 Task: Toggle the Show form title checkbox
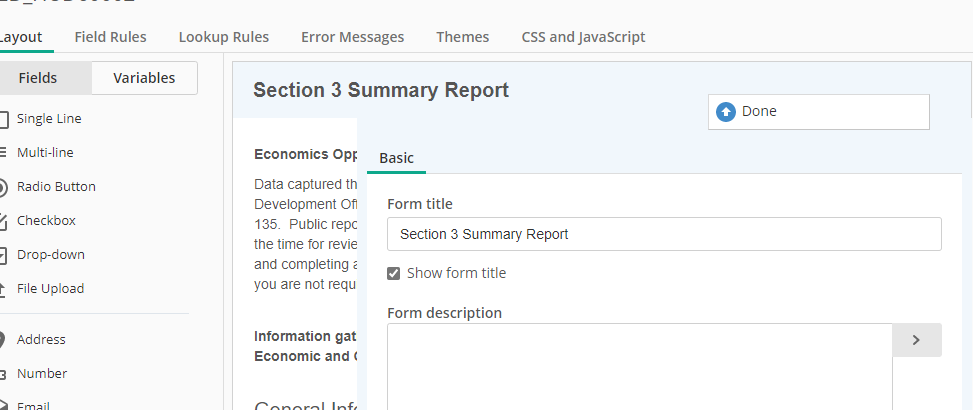394,273
